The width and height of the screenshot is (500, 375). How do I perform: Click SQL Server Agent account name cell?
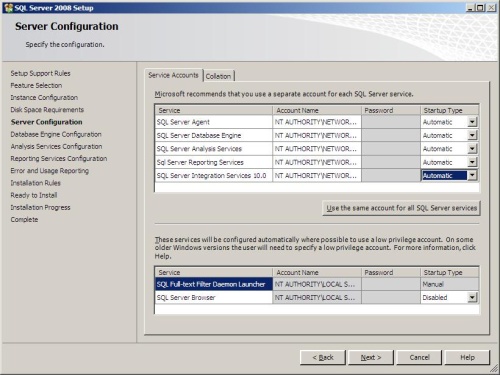pyautogui.click(x=317, y=122)
